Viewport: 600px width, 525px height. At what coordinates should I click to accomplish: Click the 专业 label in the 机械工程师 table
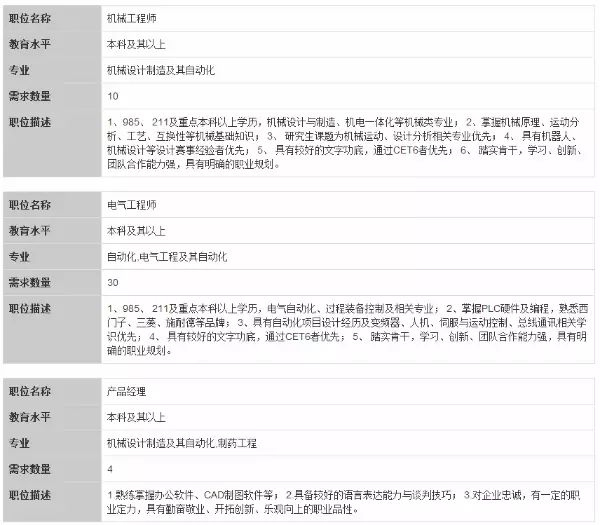(x=19, y=70)
